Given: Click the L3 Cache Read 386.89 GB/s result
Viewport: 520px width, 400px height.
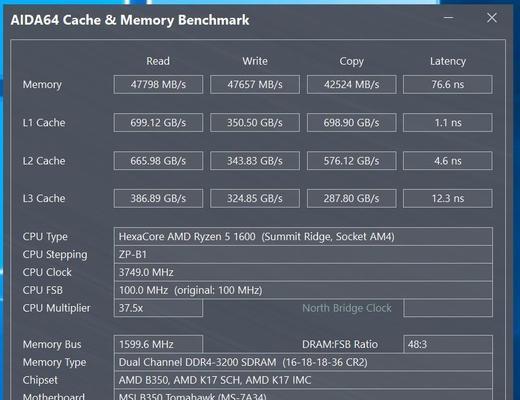Looking at the screenshot, I should (158, 199).
